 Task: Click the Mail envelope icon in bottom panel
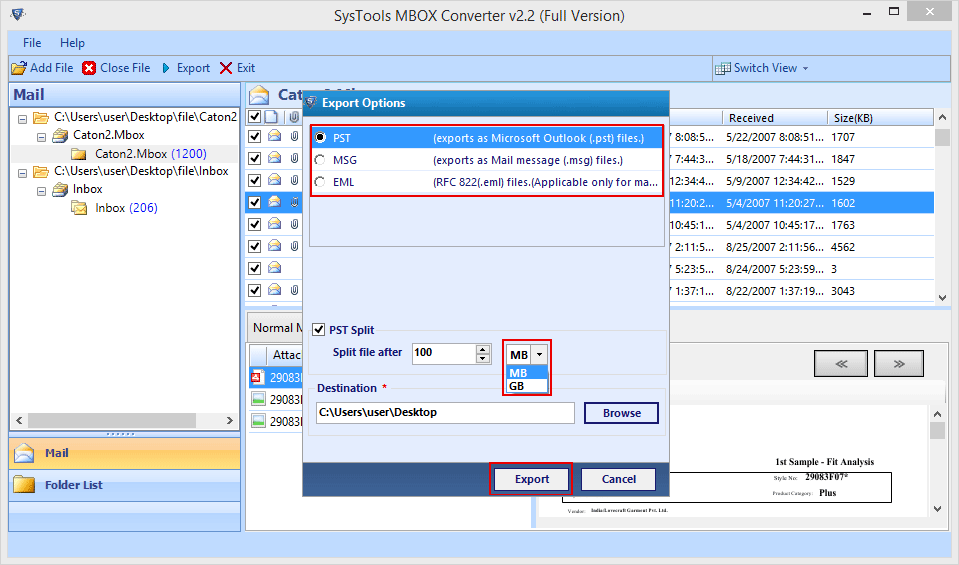pyautogui.click(x=24, y=453)
